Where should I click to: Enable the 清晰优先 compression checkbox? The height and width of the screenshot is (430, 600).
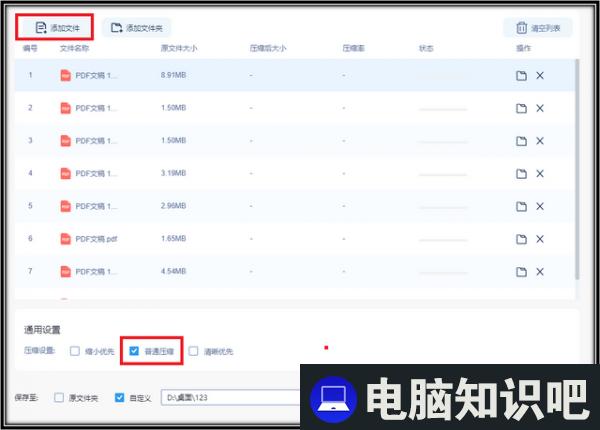(x=193, y=351)
